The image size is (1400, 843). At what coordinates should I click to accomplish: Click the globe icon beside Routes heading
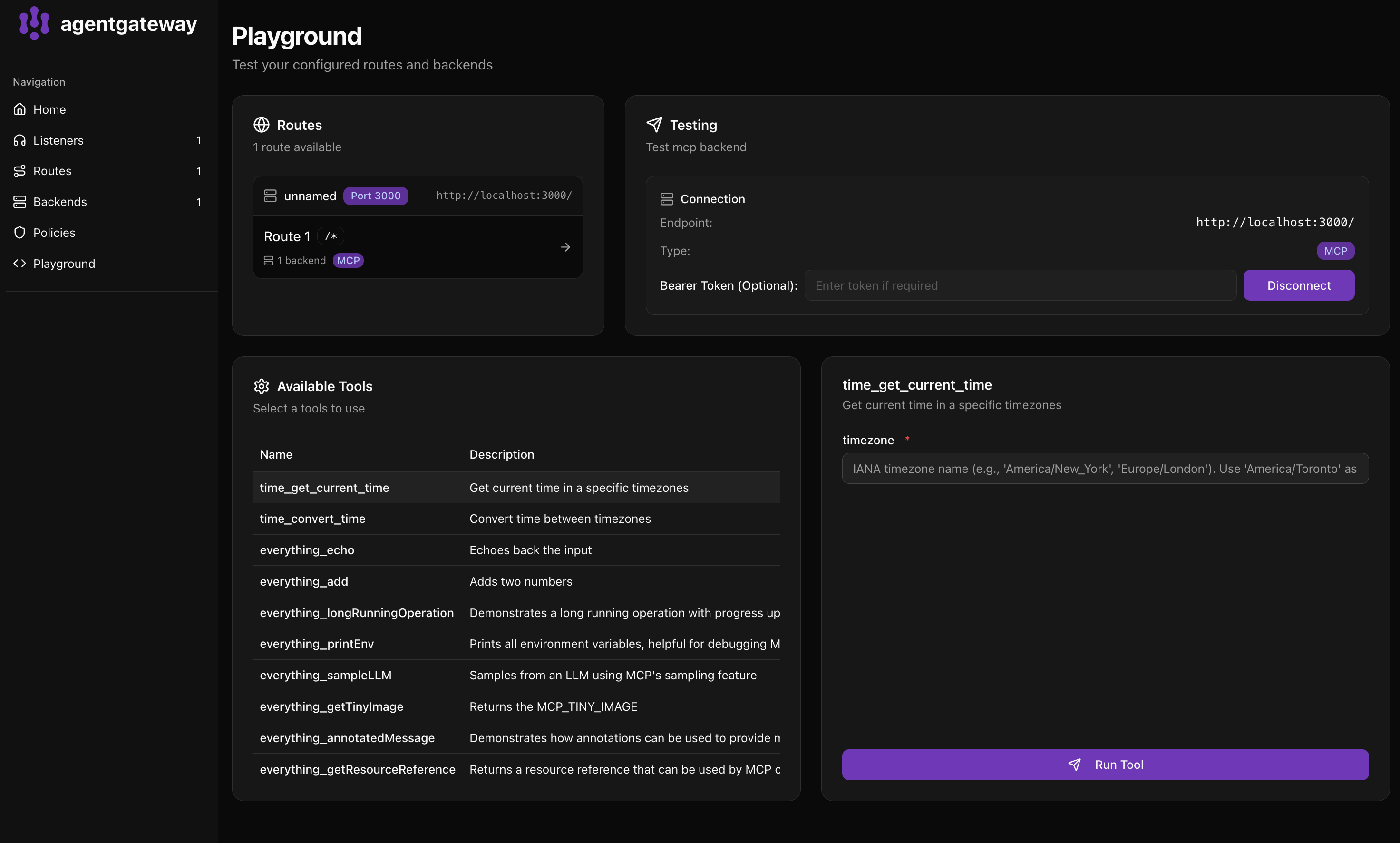(261, 125)
